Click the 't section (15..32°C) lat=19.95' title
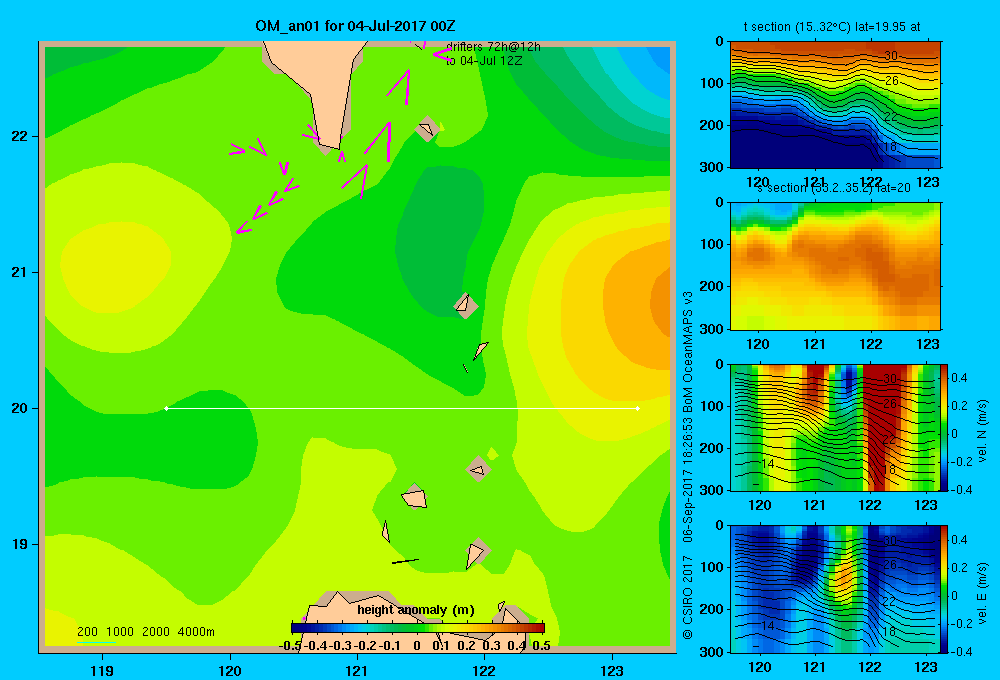The width and height of the screenshot is (1000, 680). tap(832, 27)
